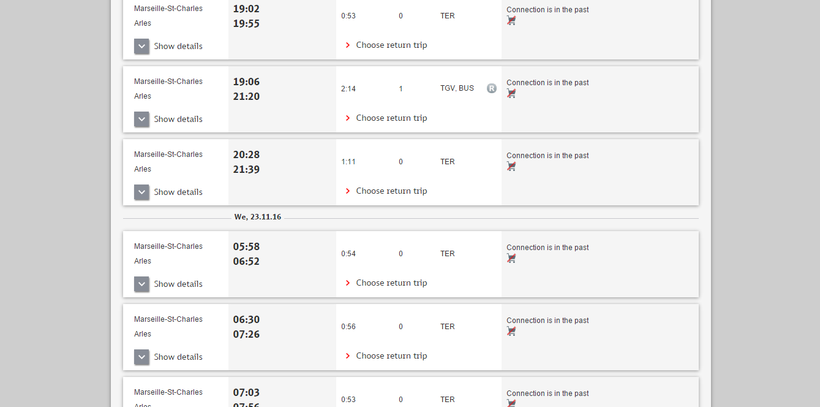Click red arrow before 05:58 return trip link
The width and height of the screenshot is (820, 407).
click(347, 283)
